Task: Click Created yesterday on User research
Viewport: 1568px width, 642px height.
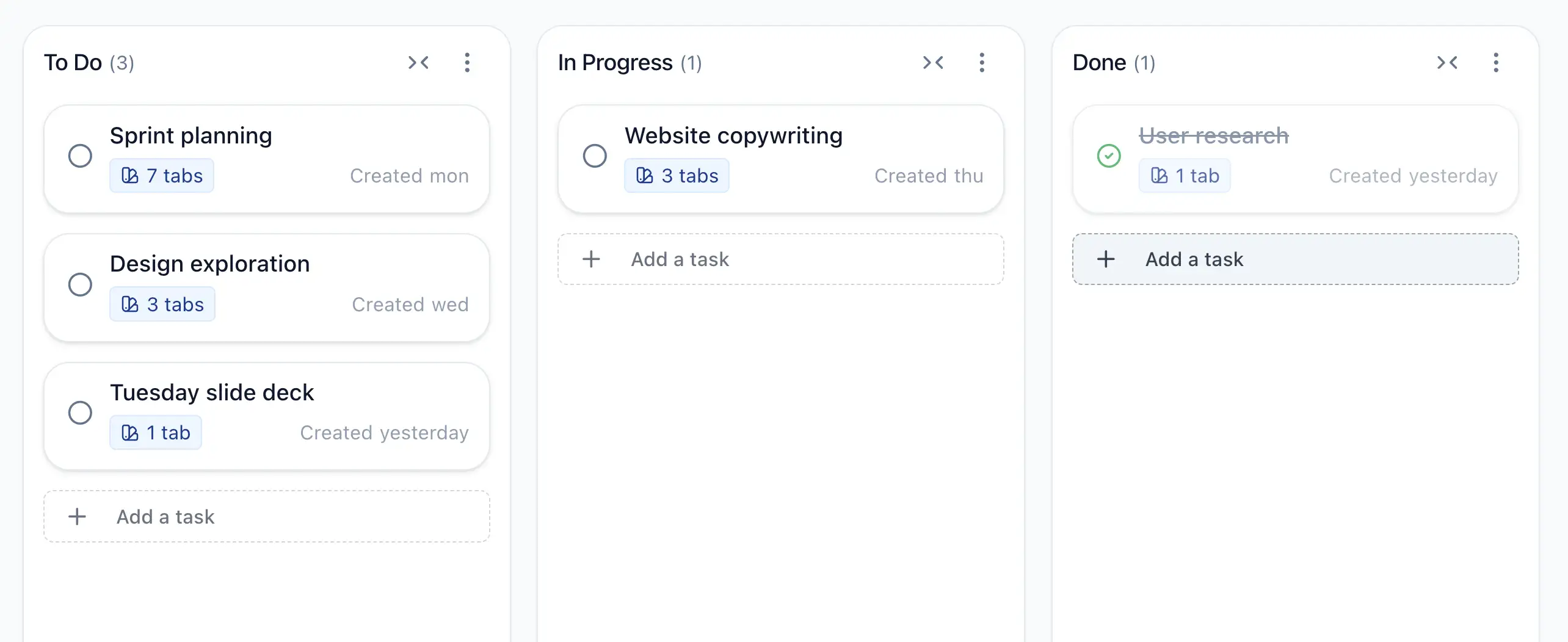Action: pos(1413,176)
